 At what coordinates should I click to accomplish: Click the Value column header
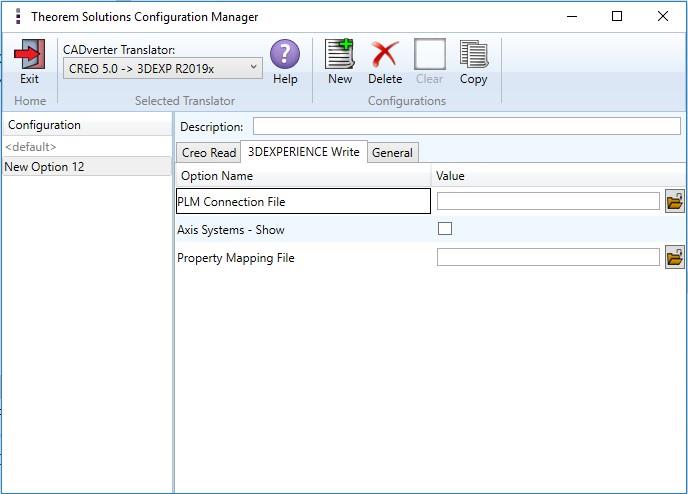tap(559, 176)
